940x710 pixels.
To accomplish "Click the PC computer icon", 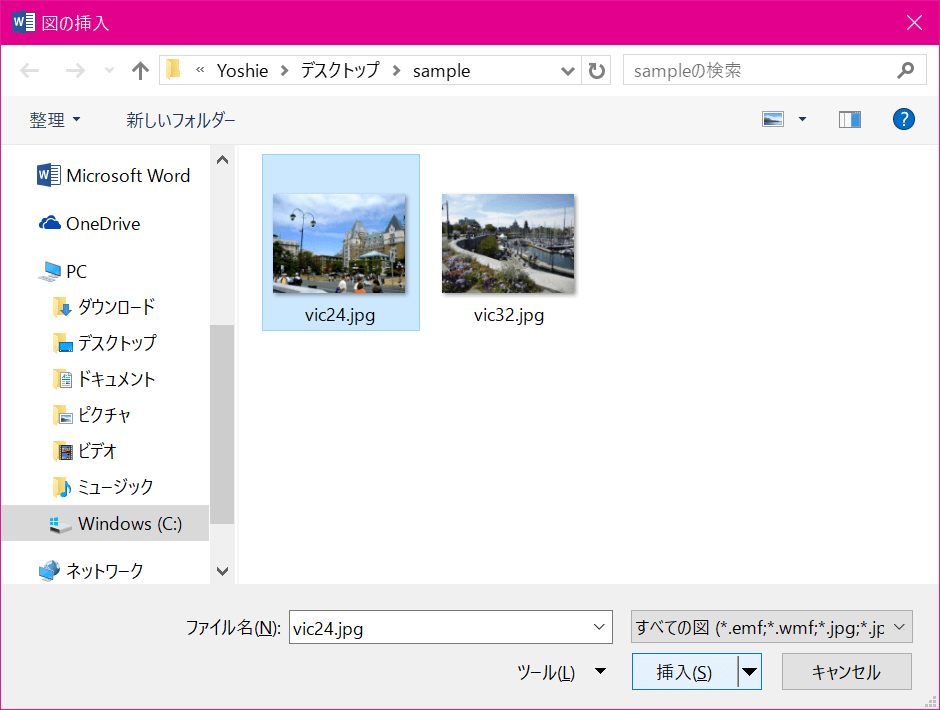I will click(50, 272).
